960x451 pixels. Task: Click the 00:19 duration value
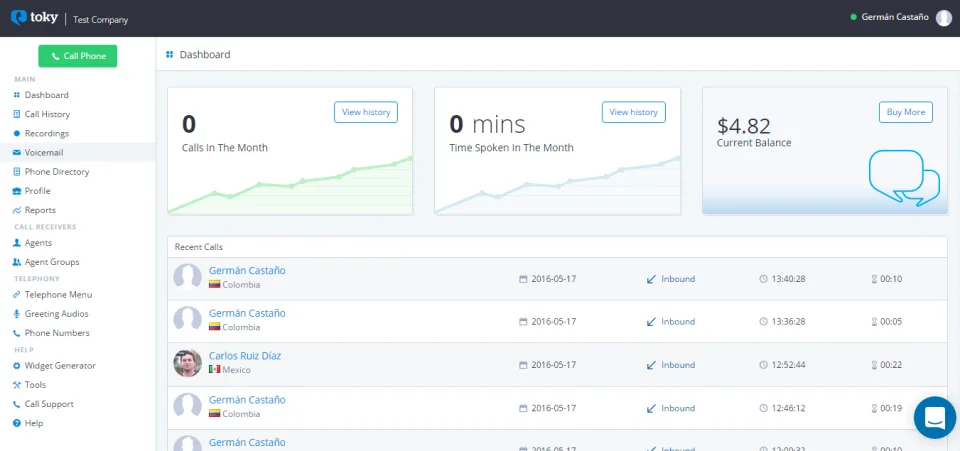(x=891, y=408)
